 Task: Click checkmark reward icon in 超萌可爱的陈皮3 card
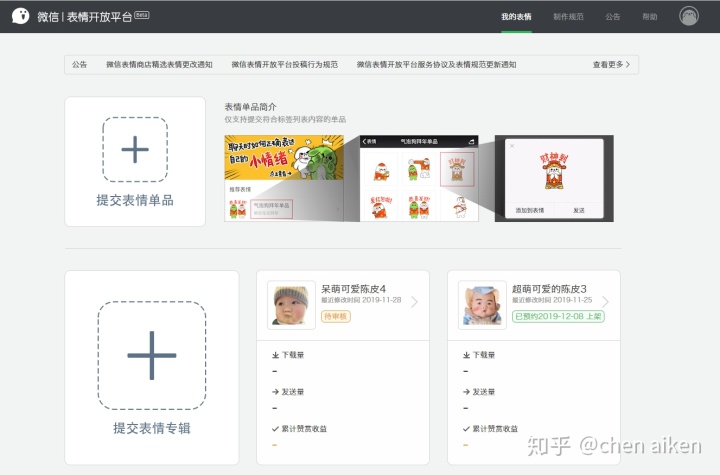point(467,429)
